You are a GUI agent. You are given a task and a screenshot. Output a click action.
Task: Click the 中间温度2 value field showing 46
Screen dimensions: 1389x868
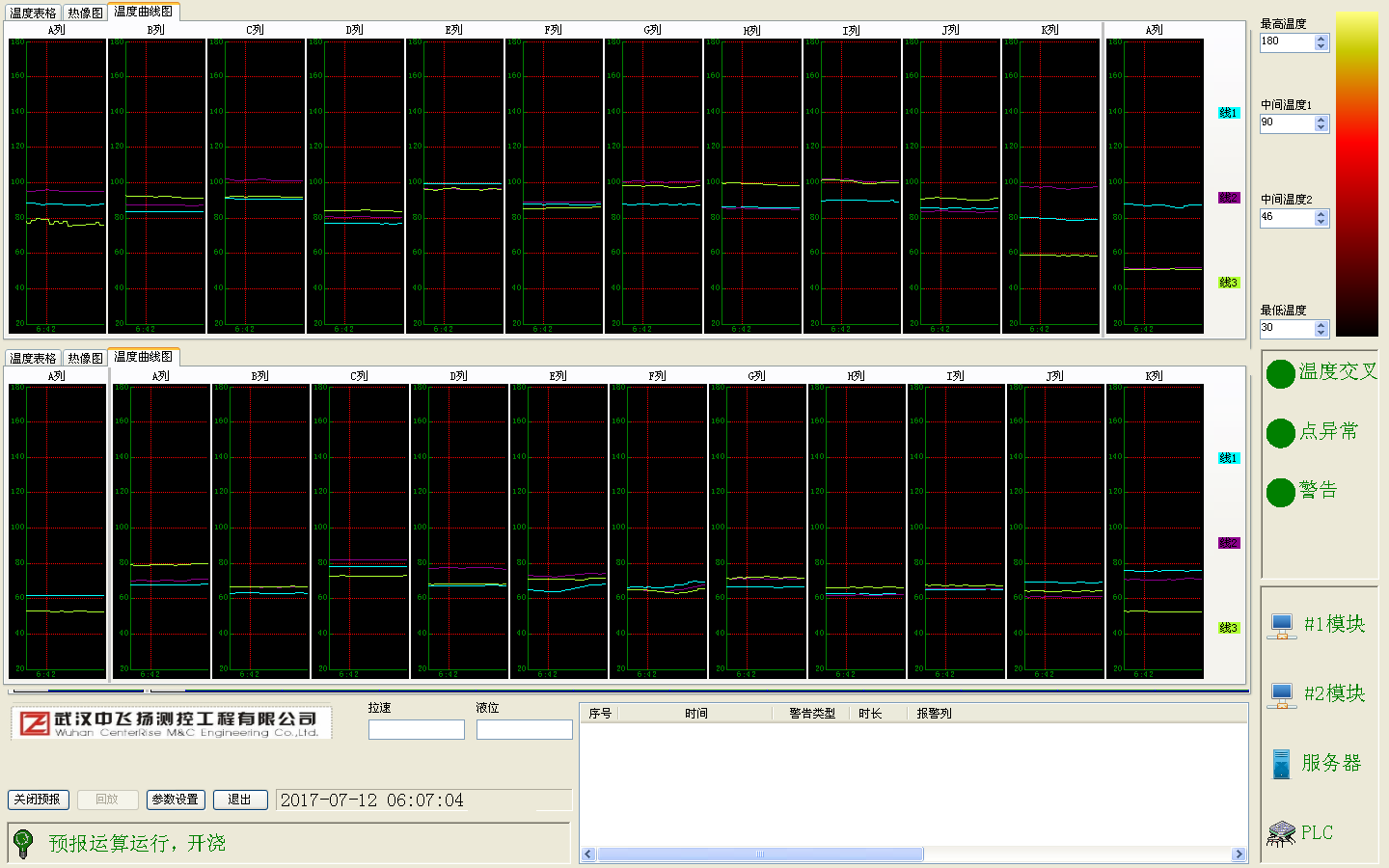click(1288, 218)
